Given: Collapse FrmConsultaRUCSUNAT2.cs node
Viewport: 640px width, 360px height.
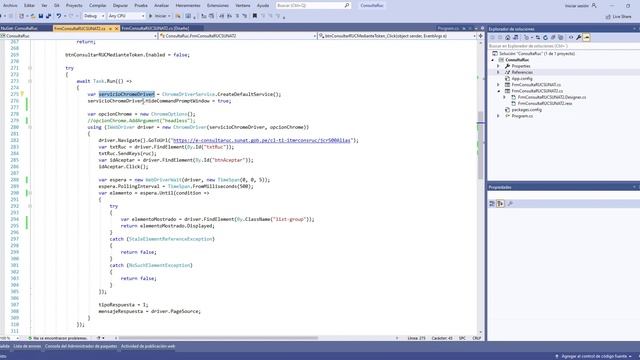Looking at the screenshot, I should pos(498,91).
